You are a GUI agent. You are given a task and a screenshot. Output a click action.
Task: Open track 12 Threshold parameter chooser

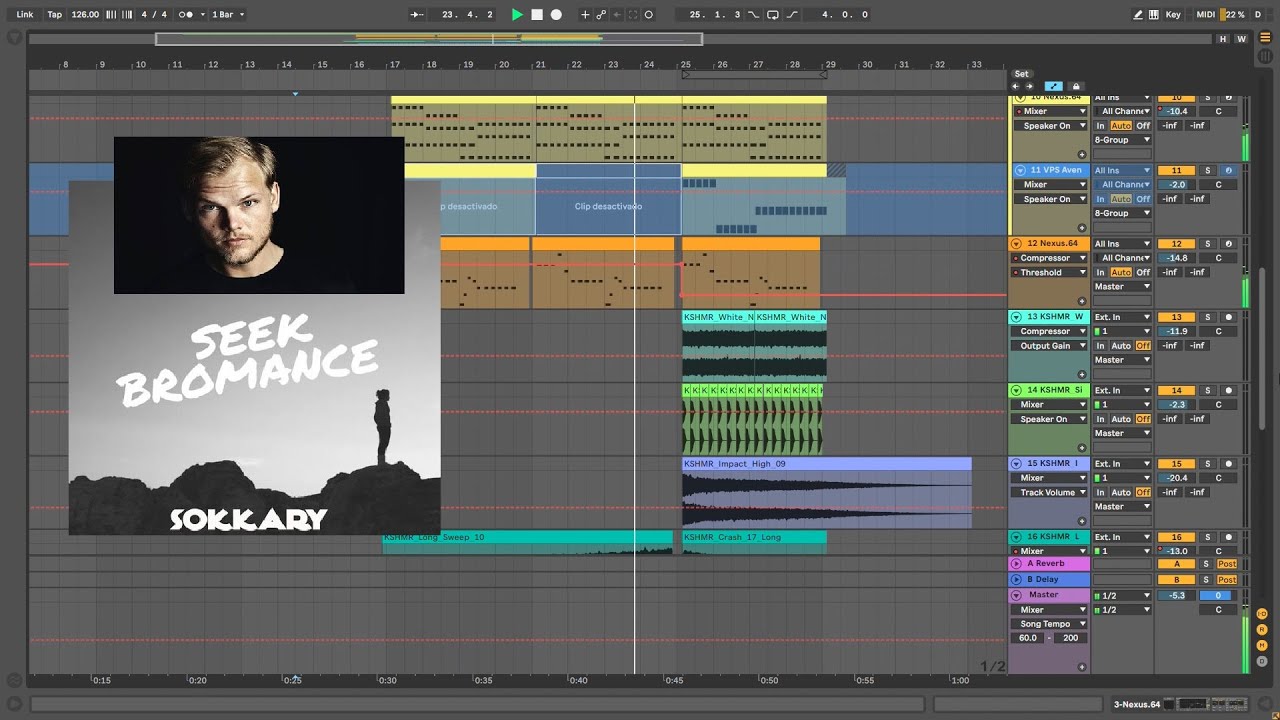[1048, 272]
